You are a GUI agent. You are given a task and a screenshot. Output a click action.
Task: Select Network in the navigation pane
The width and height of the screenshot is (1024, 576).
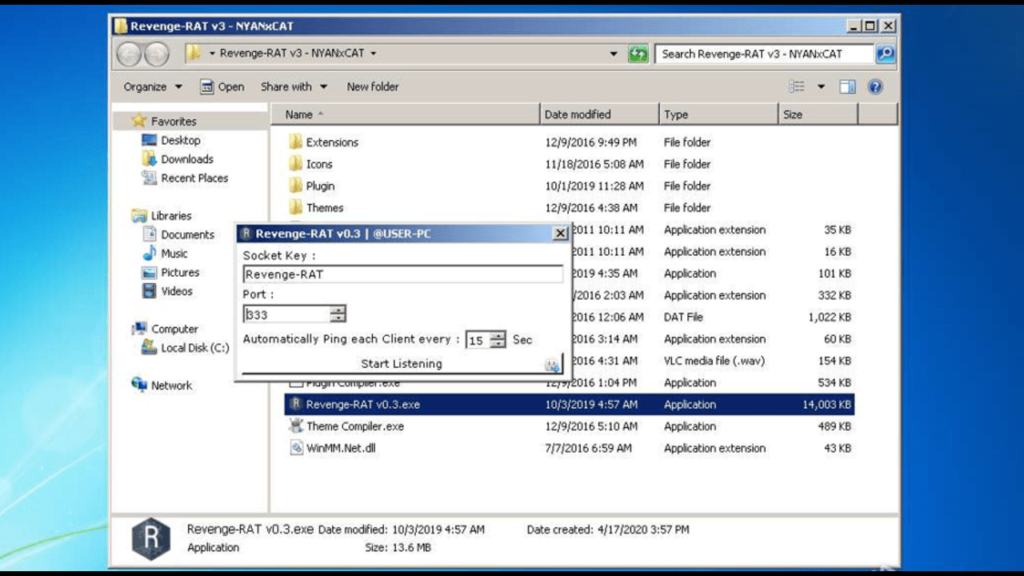coord(171,385)
